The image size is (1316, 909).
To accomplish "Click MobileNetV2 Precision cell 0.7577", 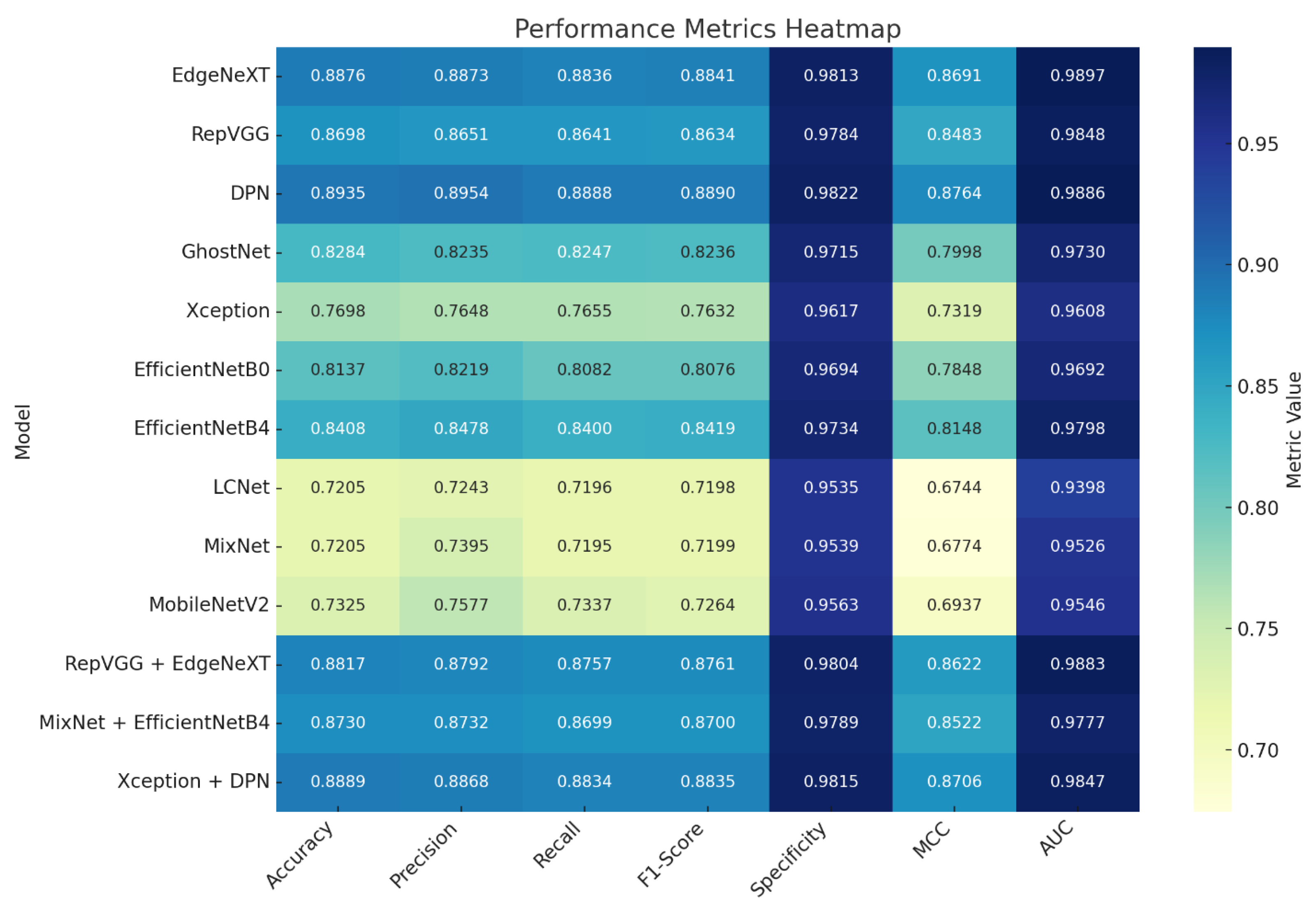I will point(461,605).
